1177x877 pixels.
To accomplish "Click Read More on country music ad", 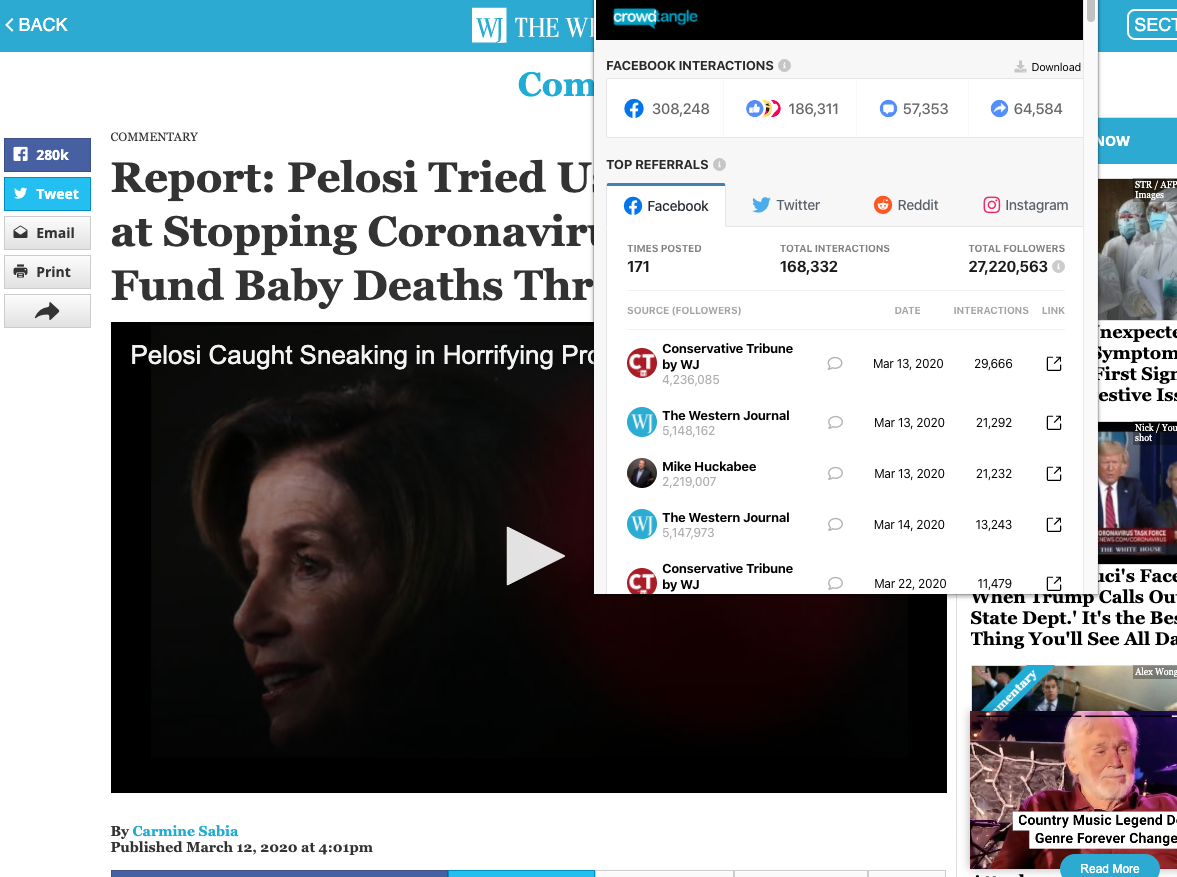I will (1109, 867).
